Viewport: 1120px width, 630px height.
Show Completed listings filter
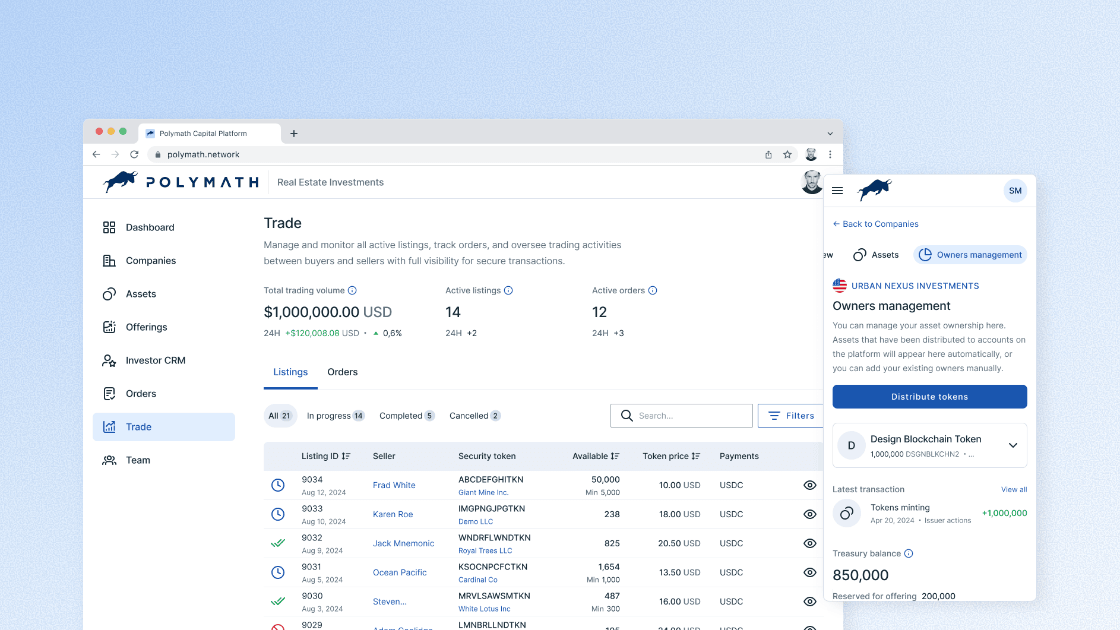[406, 416]
